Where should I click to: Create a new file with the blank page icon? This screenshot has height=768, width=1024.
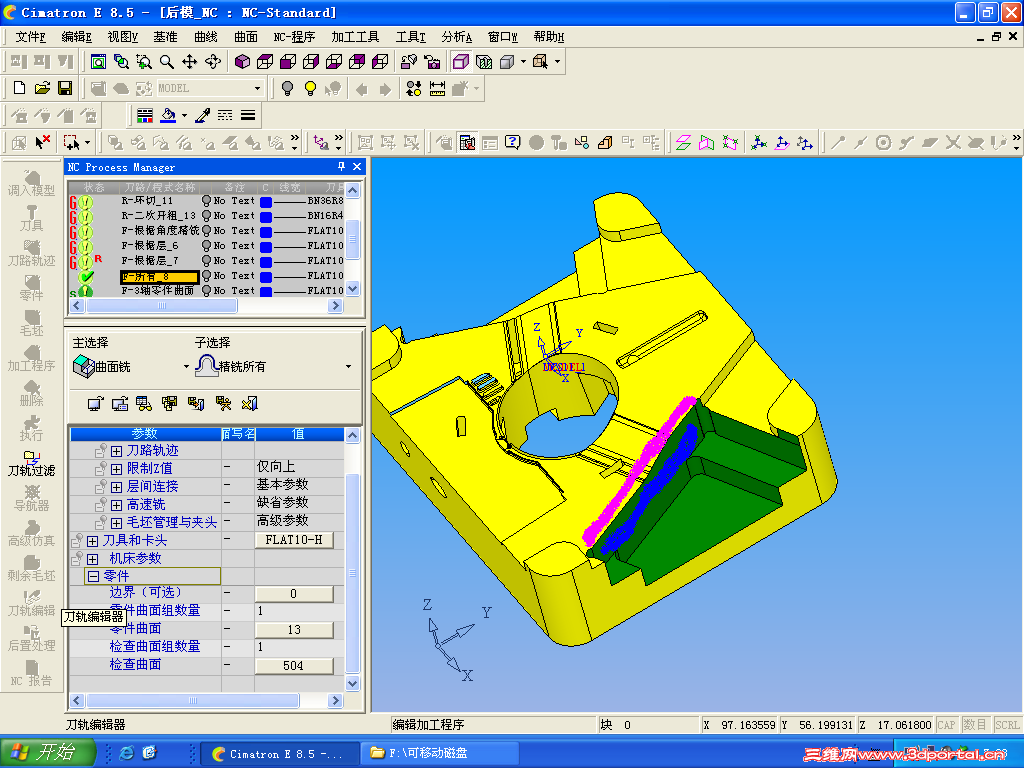coord(19,88)
